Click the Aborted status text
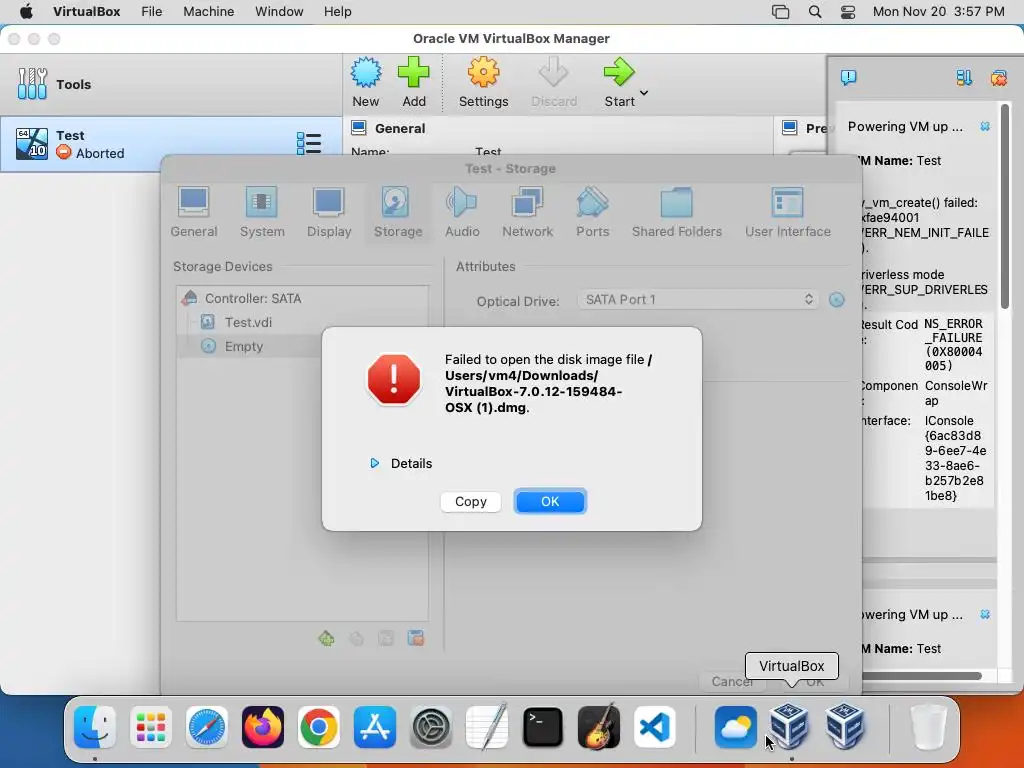Screen dimensions: 1024x768 point(100,153)
